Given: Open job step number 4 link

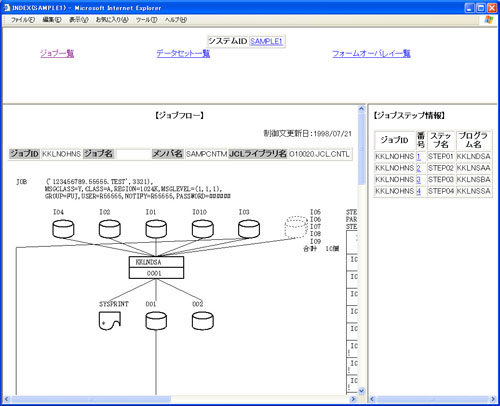Looking at the screenshot, I should (419, 191).
